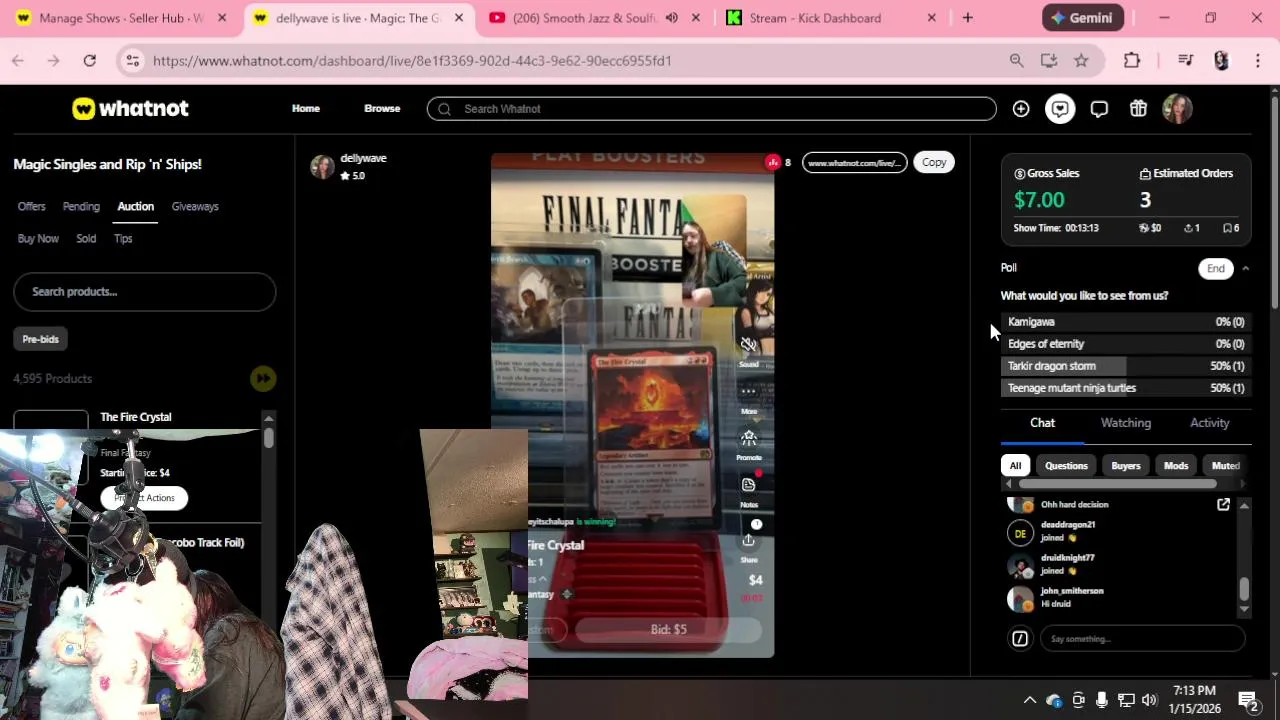Click the chat messages vertical scrollbar
Screen dimensions: 1280x720
click(x=1244, y=590)
